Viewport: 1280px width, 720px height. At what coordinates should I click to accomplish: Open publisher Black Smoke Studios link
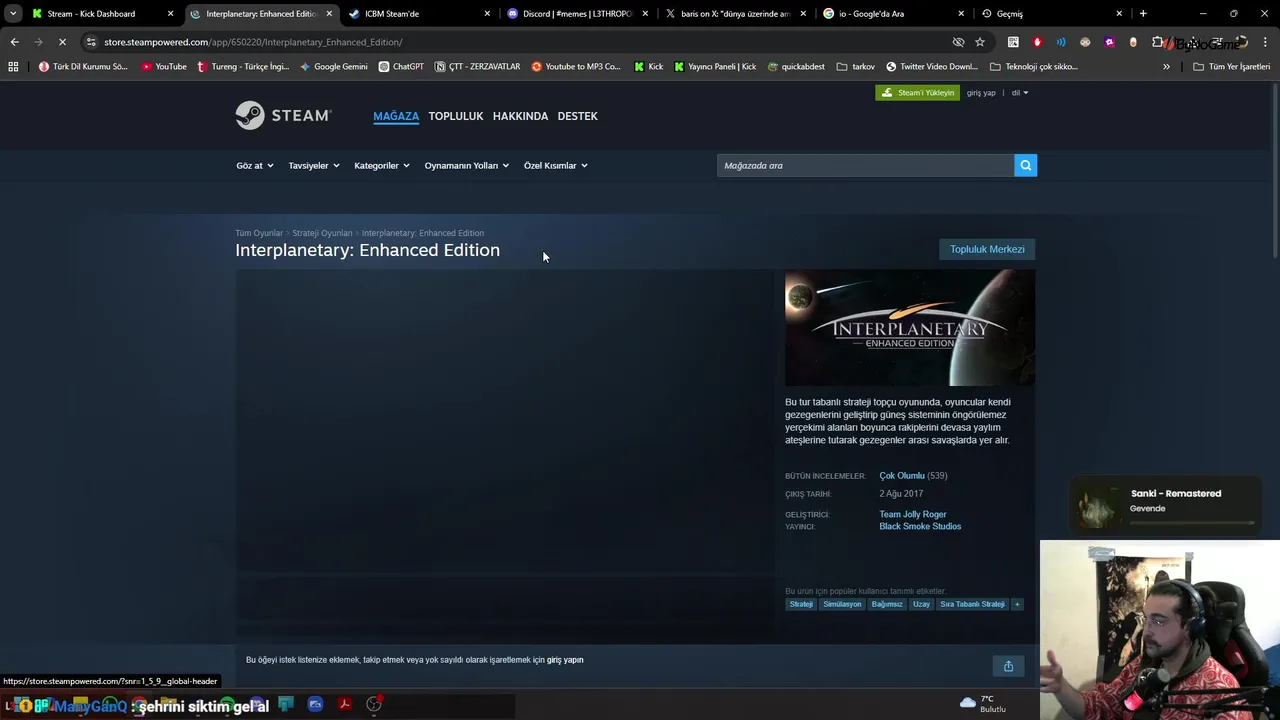(920, 526)
